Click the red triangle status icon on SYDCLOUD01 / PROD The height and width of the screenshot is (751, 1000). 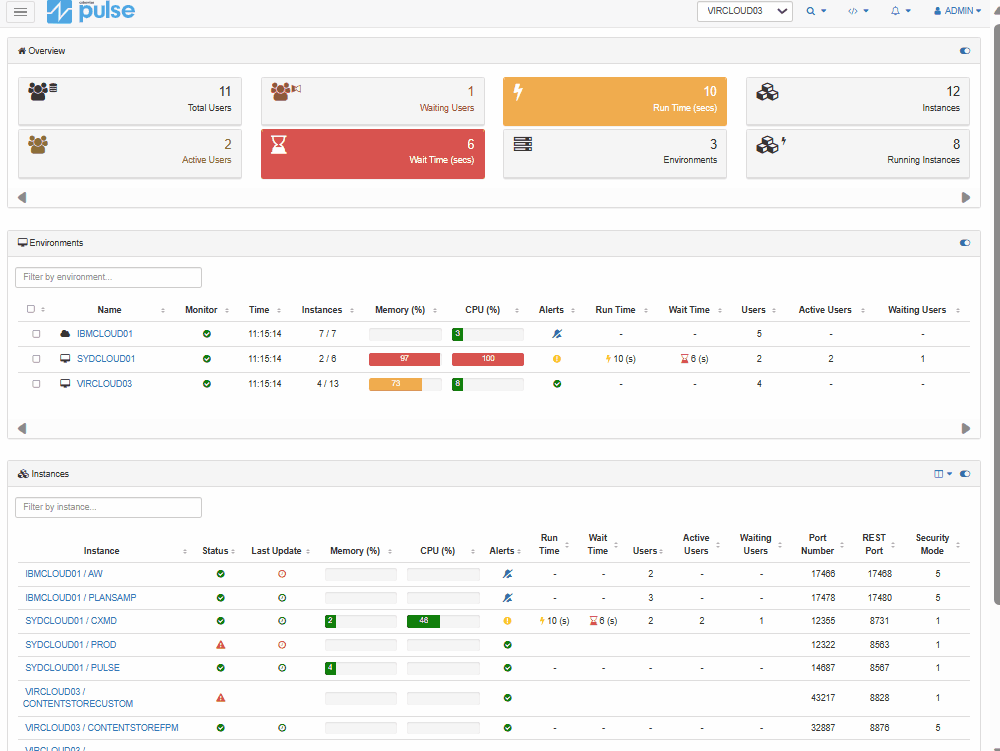click(219, 645)
